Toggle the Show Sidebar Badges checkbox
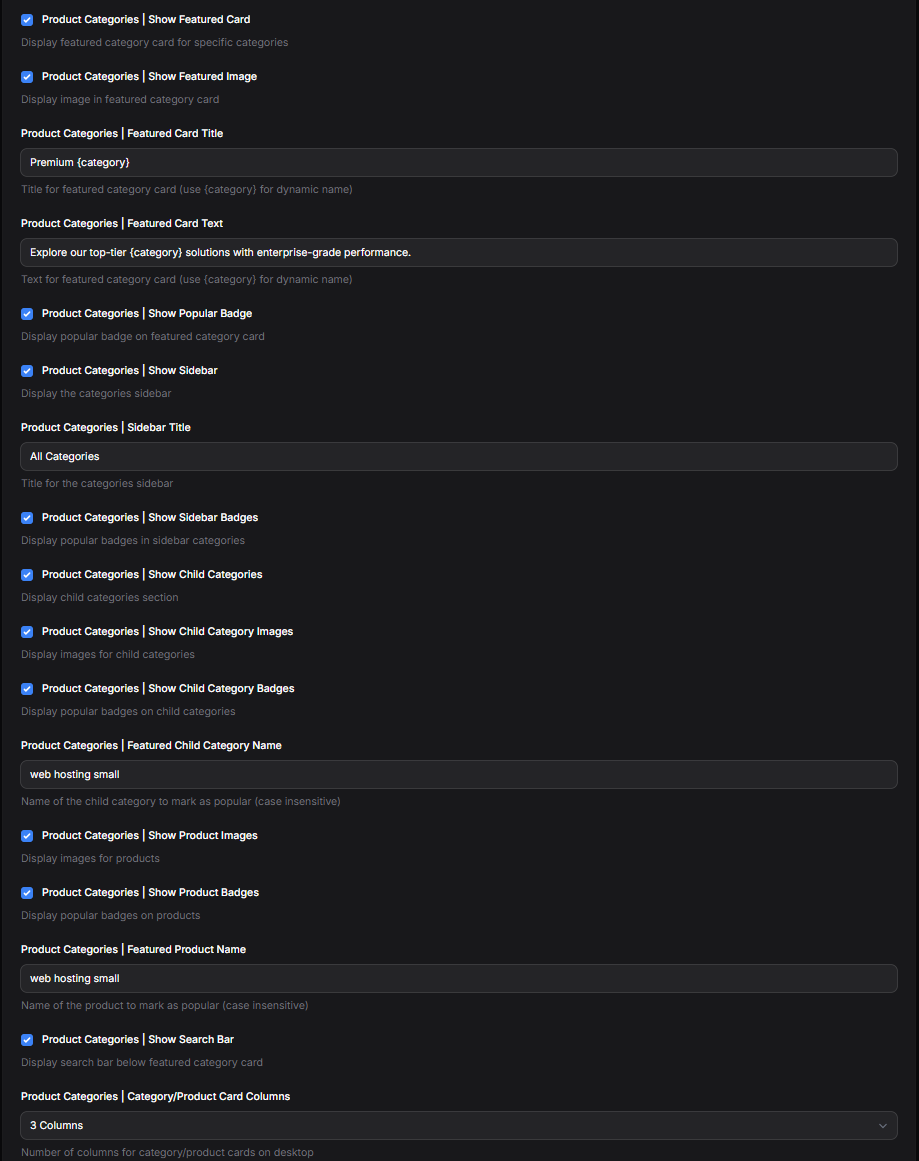This screenshot has width=919, height=1161. (x=27, y=518)
